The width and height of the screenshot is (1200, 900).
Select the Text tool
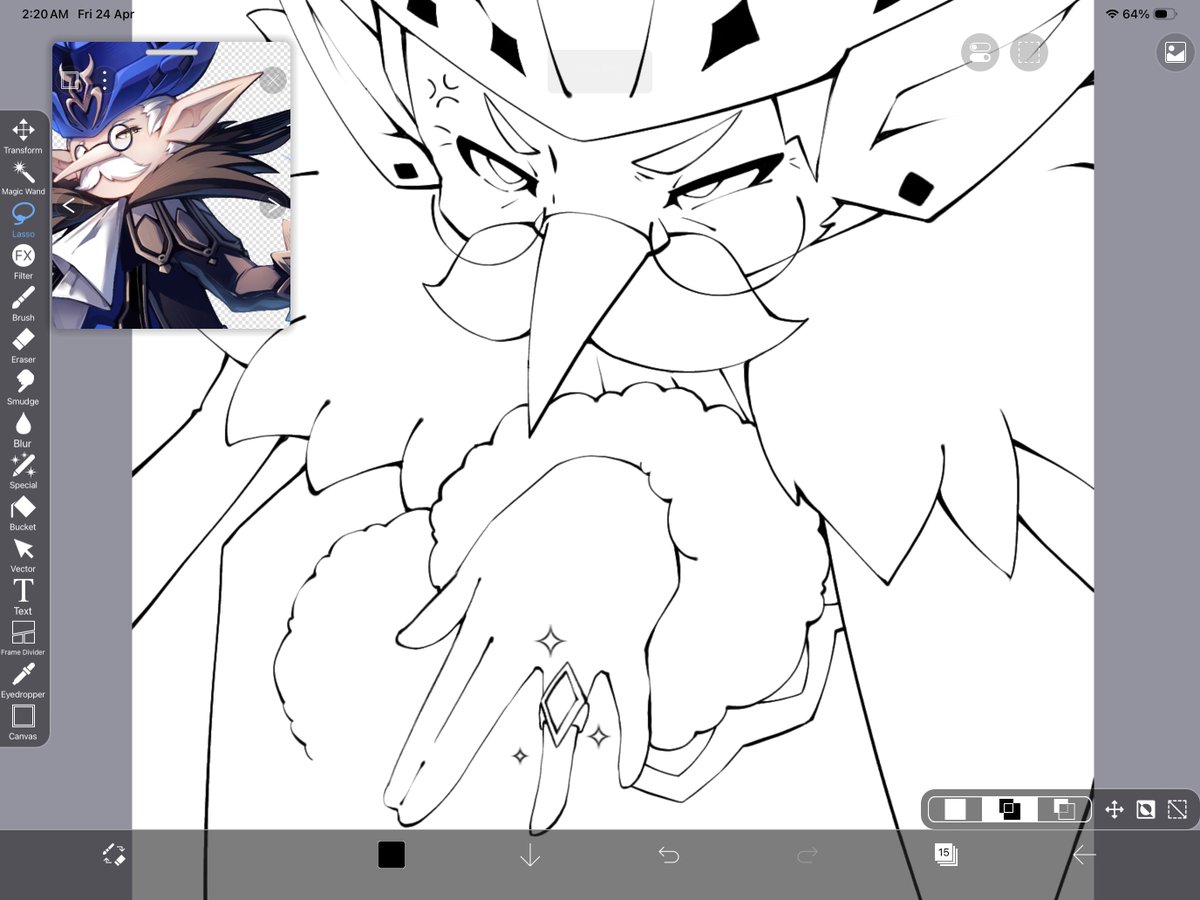[23, 598]
